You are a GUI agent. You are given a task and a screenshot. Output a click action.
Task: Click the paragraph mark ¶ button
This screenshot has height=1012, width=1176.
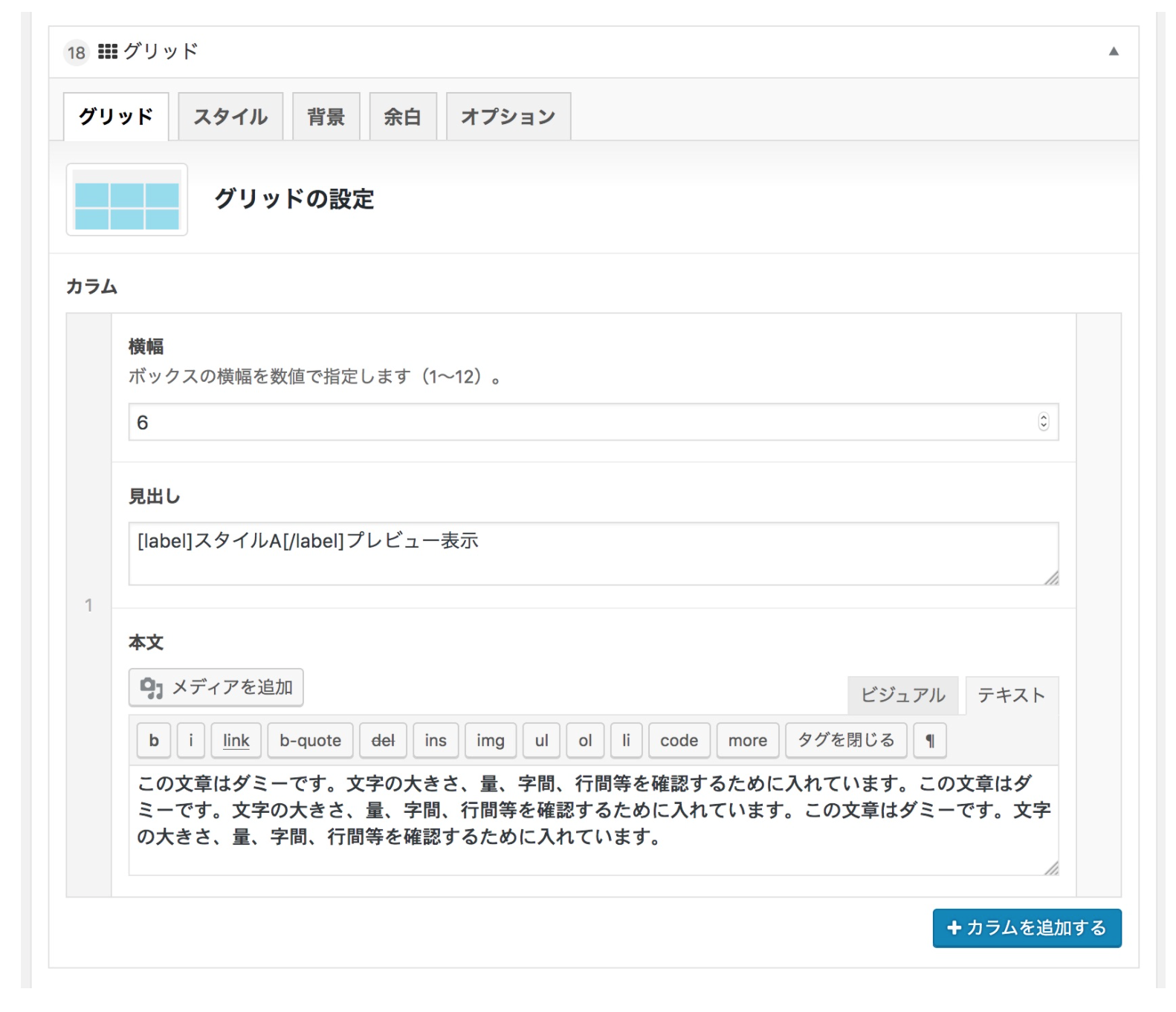tap(929, 740)
